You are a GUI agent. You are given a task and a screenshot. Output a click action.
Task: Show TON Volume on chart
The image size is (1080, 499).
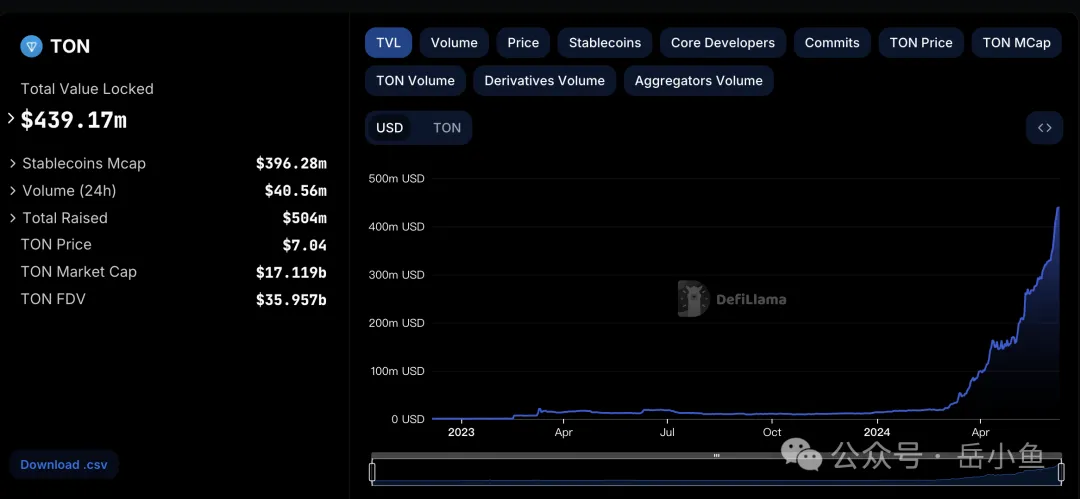[415, 81]
